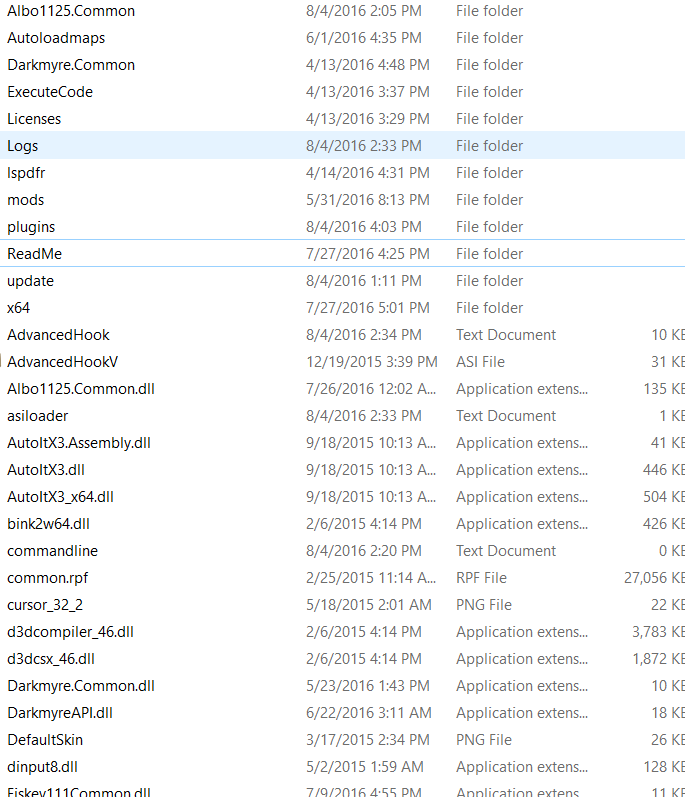Click the 5/31/2016 8:13 PM date of mods
Screen dimensions: 685x797
coord(367,200)
